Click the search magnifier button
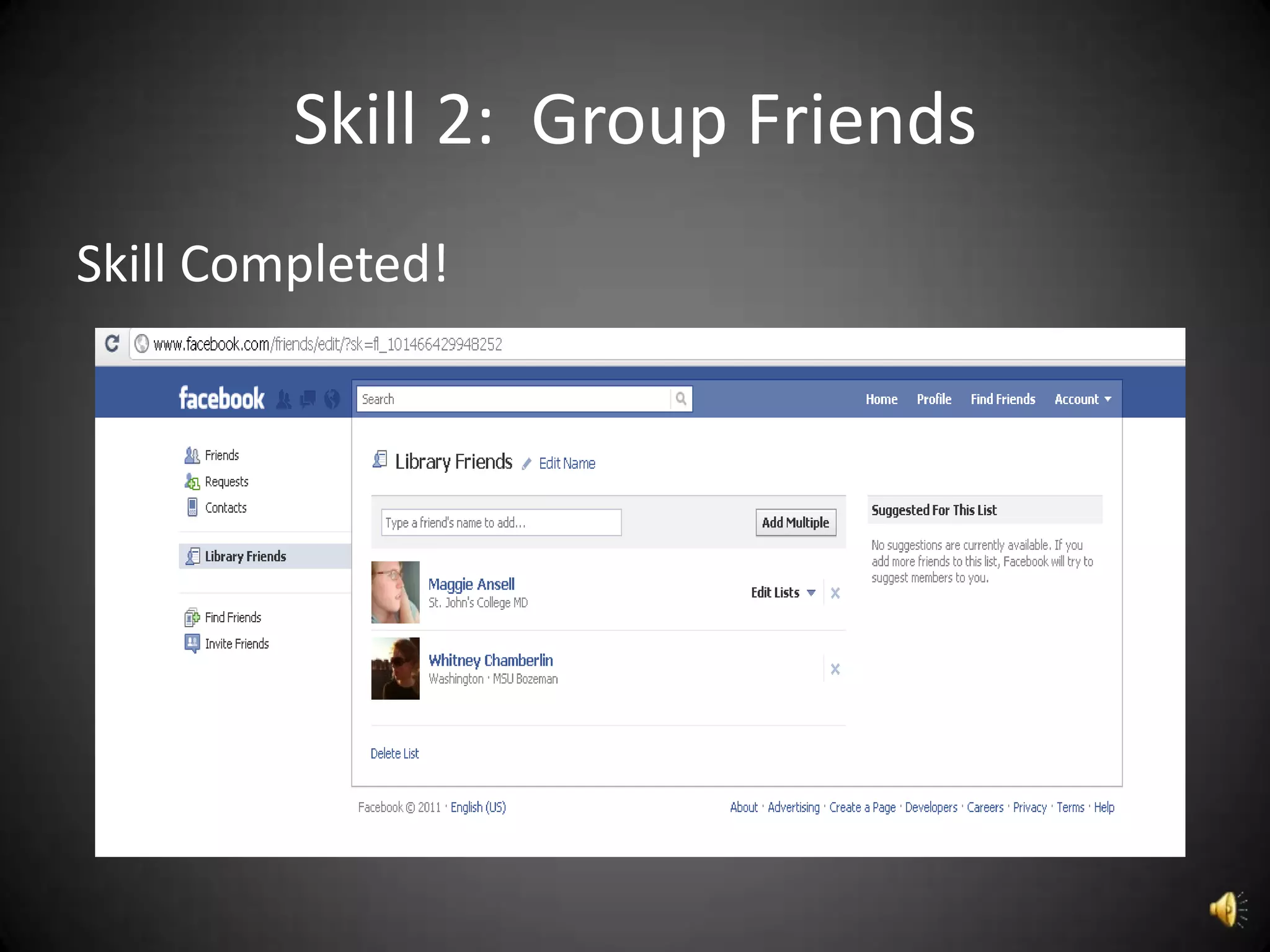Image resolution: width=1270 pixels, height=952 pixels. 681,399
